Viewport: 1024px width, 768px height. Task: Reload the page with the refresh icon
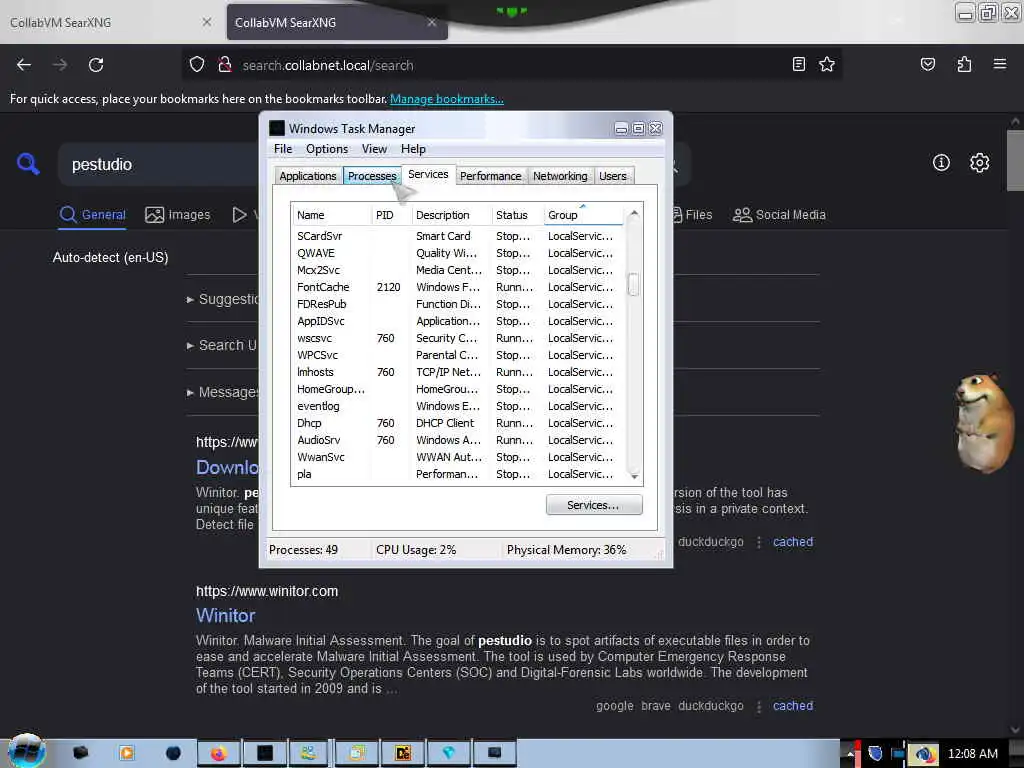tap(96, 65)
